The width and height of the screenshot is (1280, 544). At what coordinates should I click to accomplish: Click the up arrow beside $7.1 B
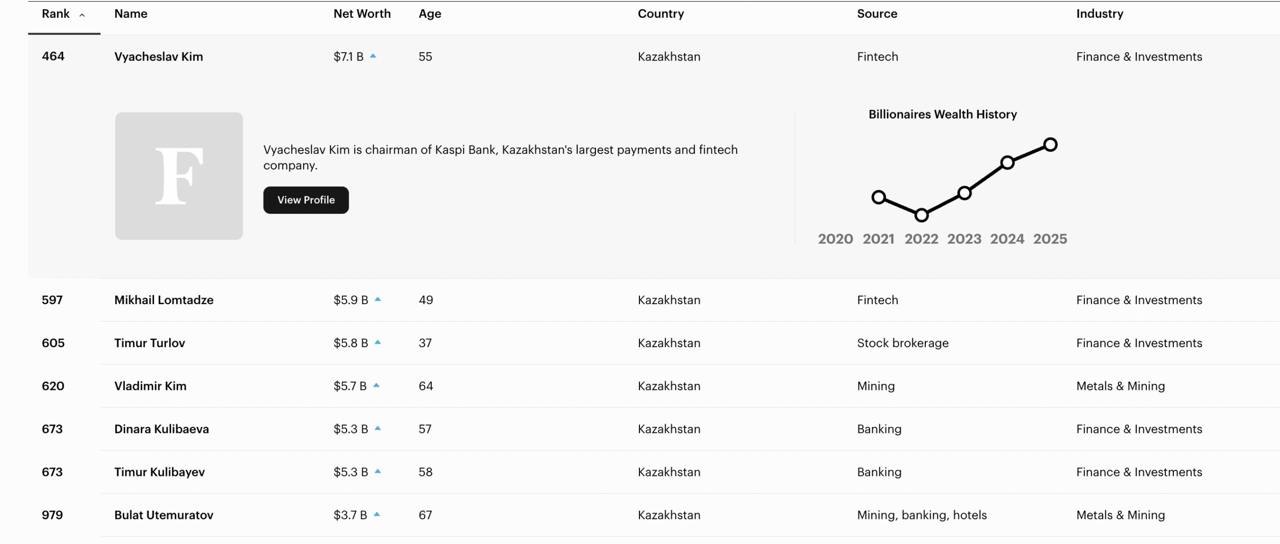[x=373, y=57]
